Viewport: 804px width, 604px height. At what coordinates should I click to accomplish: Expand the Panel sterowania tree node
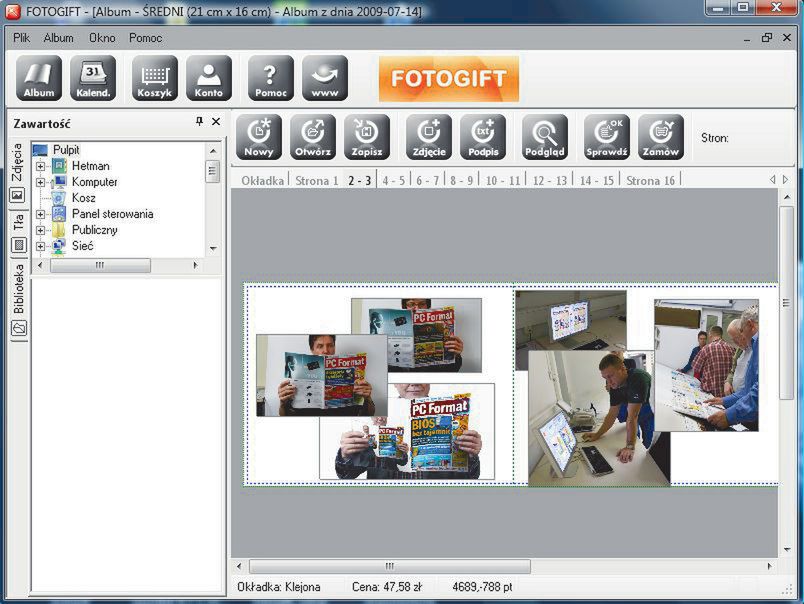[x=41, y=214]
